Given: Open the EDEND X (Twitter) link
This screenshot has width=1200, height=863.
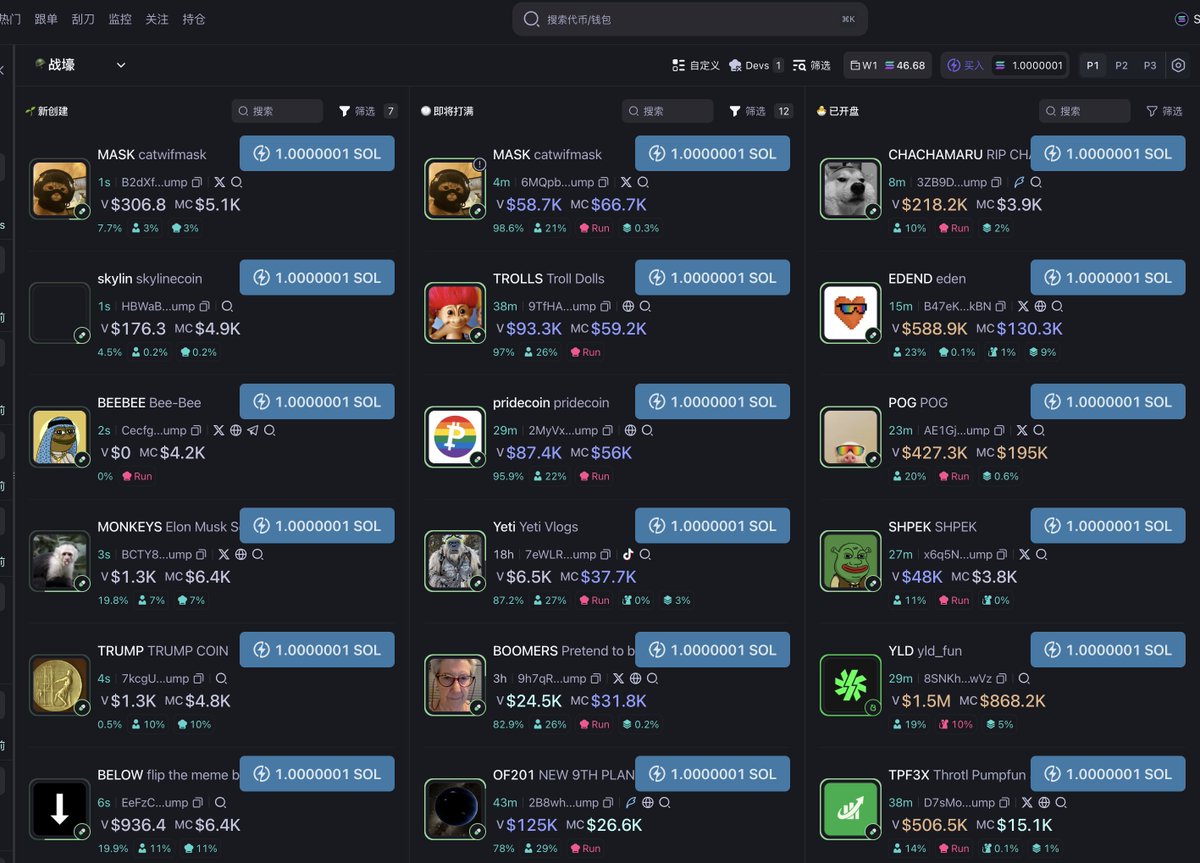Looking at the screenshot, I should (x=1023, y=306).
